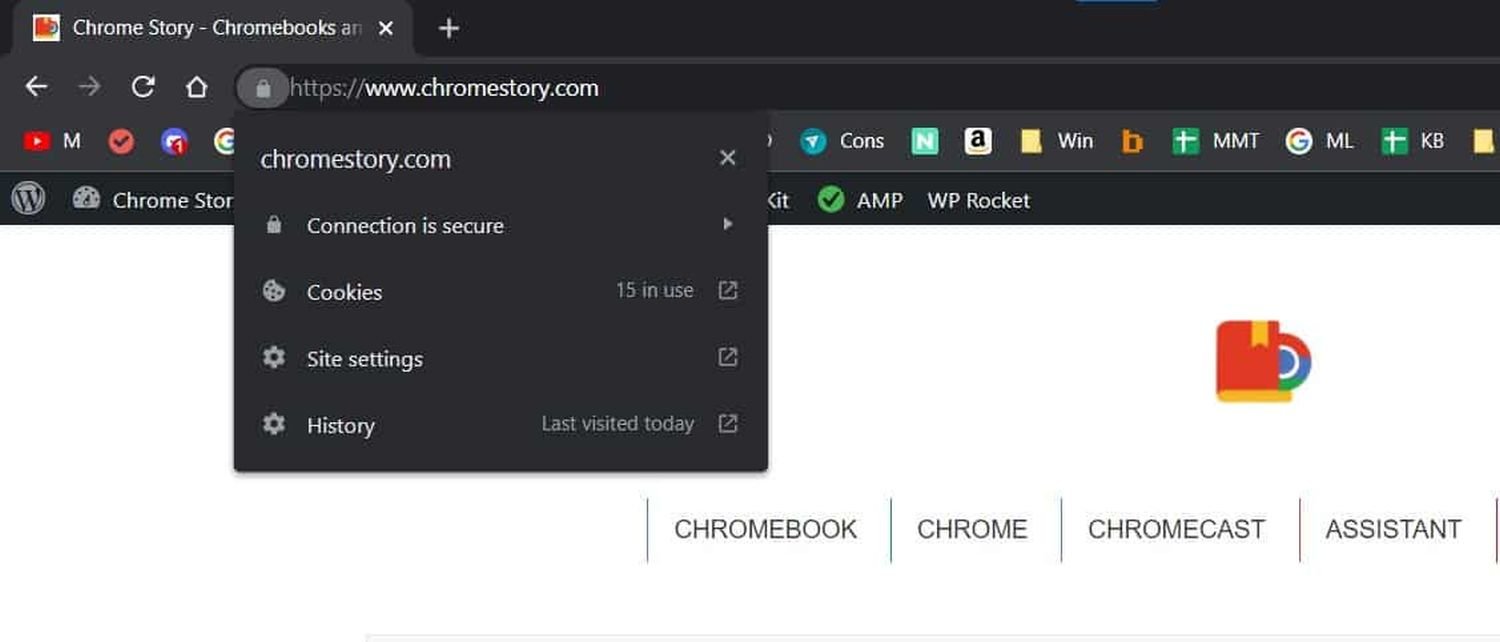Click the WordPress logo in admin bar
Image resolution: width=1500 pixels, height=642 pixels.
(x=28, y=200)
